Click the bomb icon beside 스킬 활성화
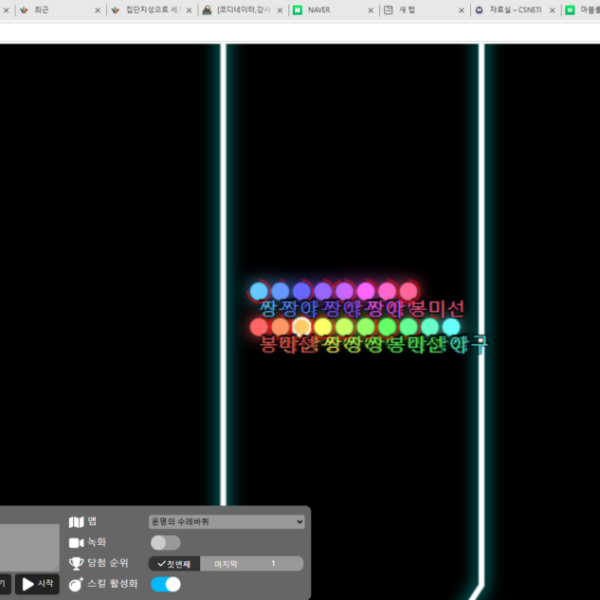The image size is (600, 600). (76, 584)
